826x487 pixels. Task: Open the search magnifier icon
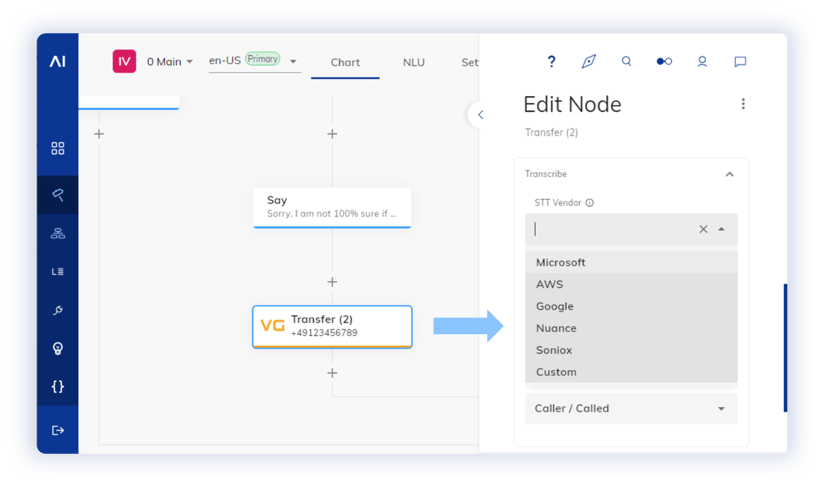[626, 61]
